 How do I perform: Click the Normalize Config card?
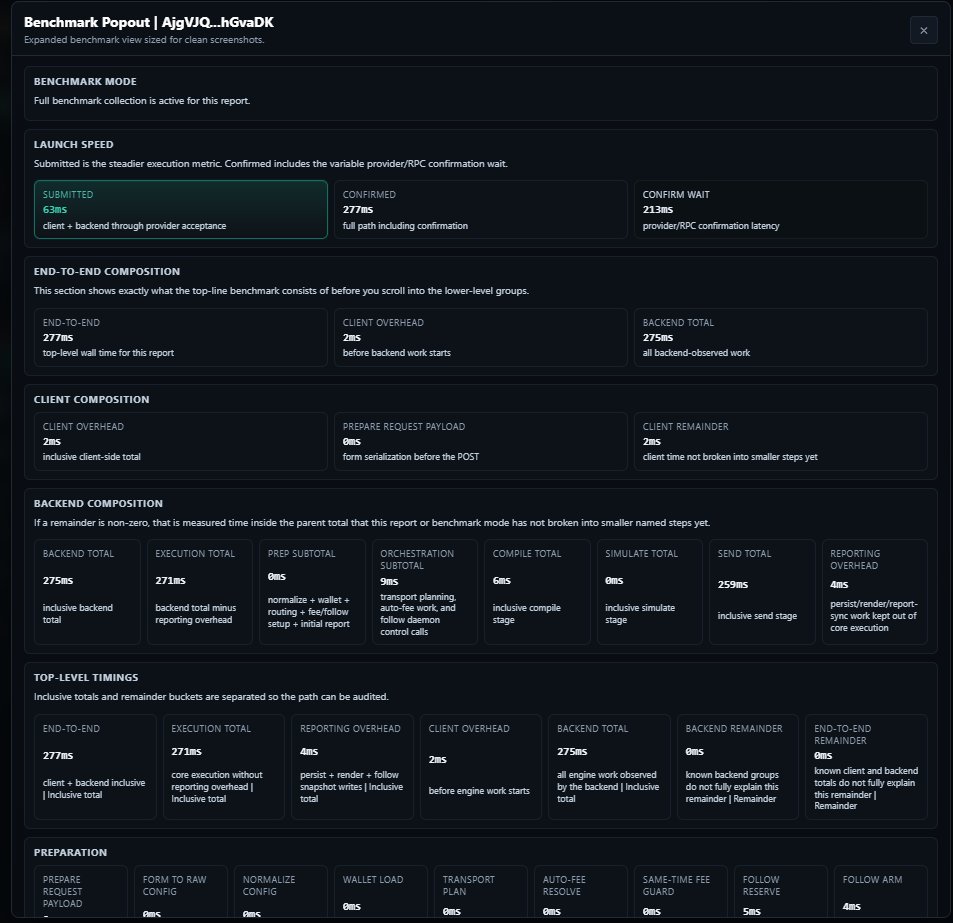tap(281, 892)
